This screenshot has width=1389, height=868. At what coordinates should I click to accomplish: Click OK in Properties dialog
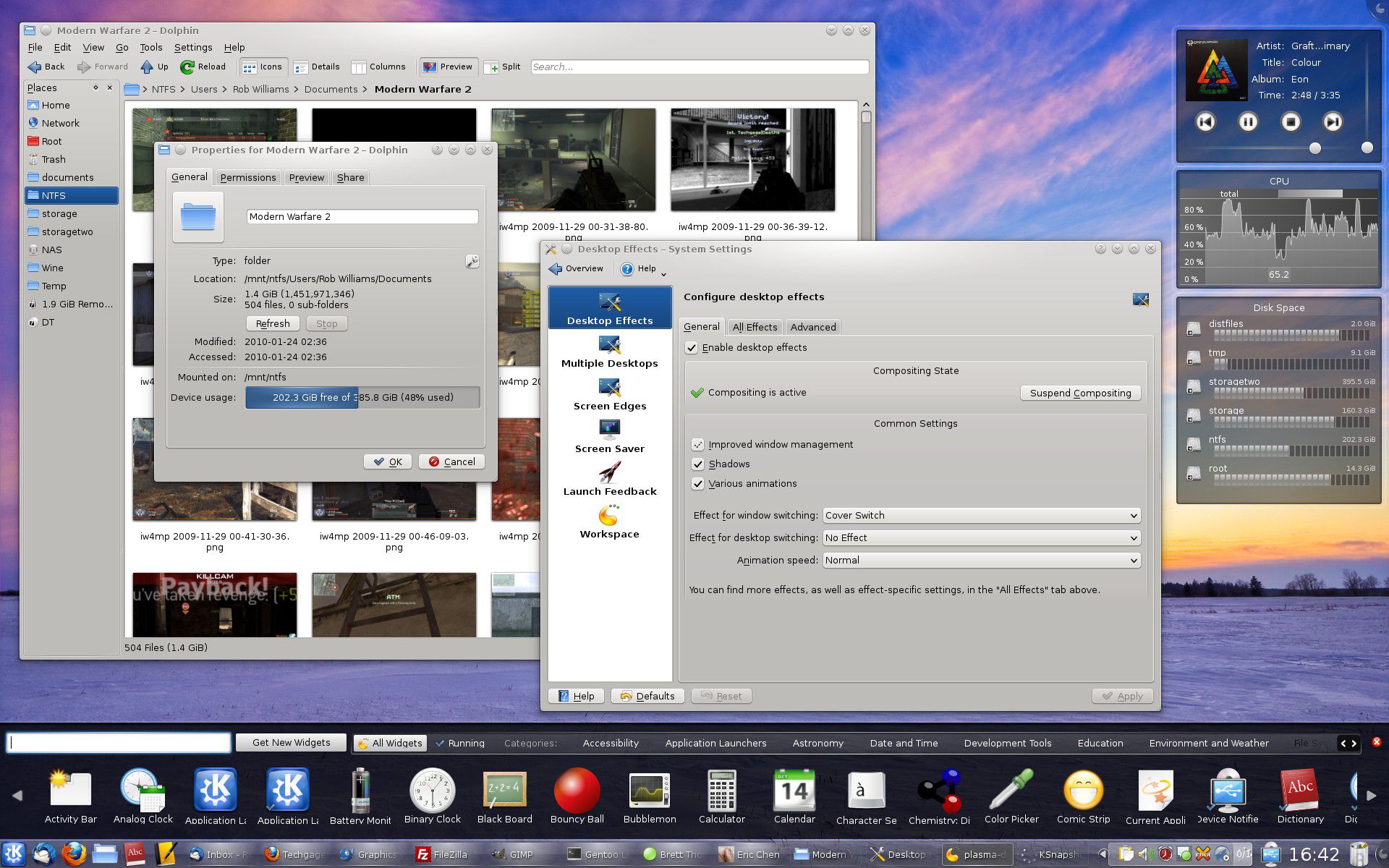(x=388, y=461)
